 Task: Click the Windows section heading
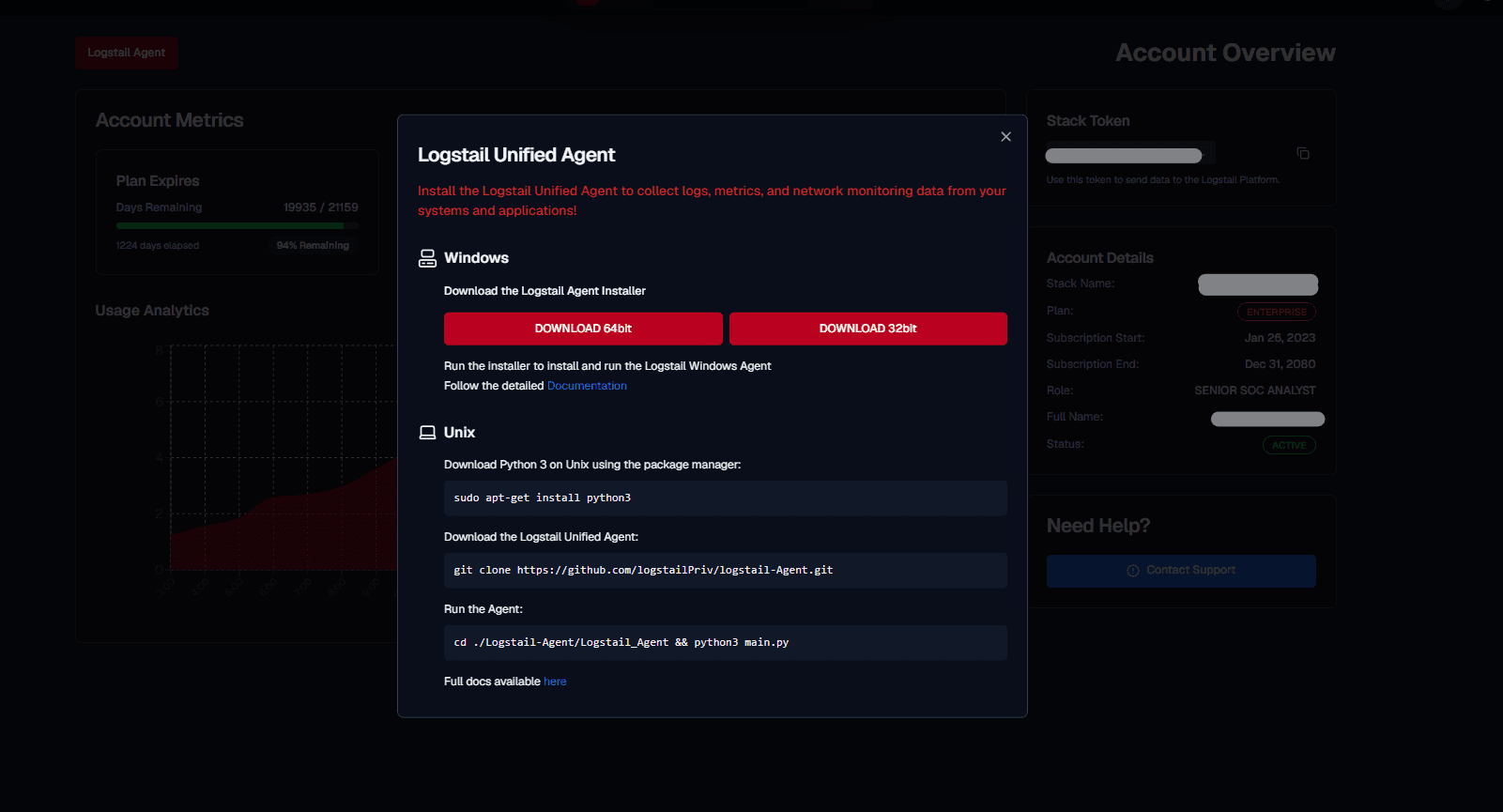[x=476, y=258]
